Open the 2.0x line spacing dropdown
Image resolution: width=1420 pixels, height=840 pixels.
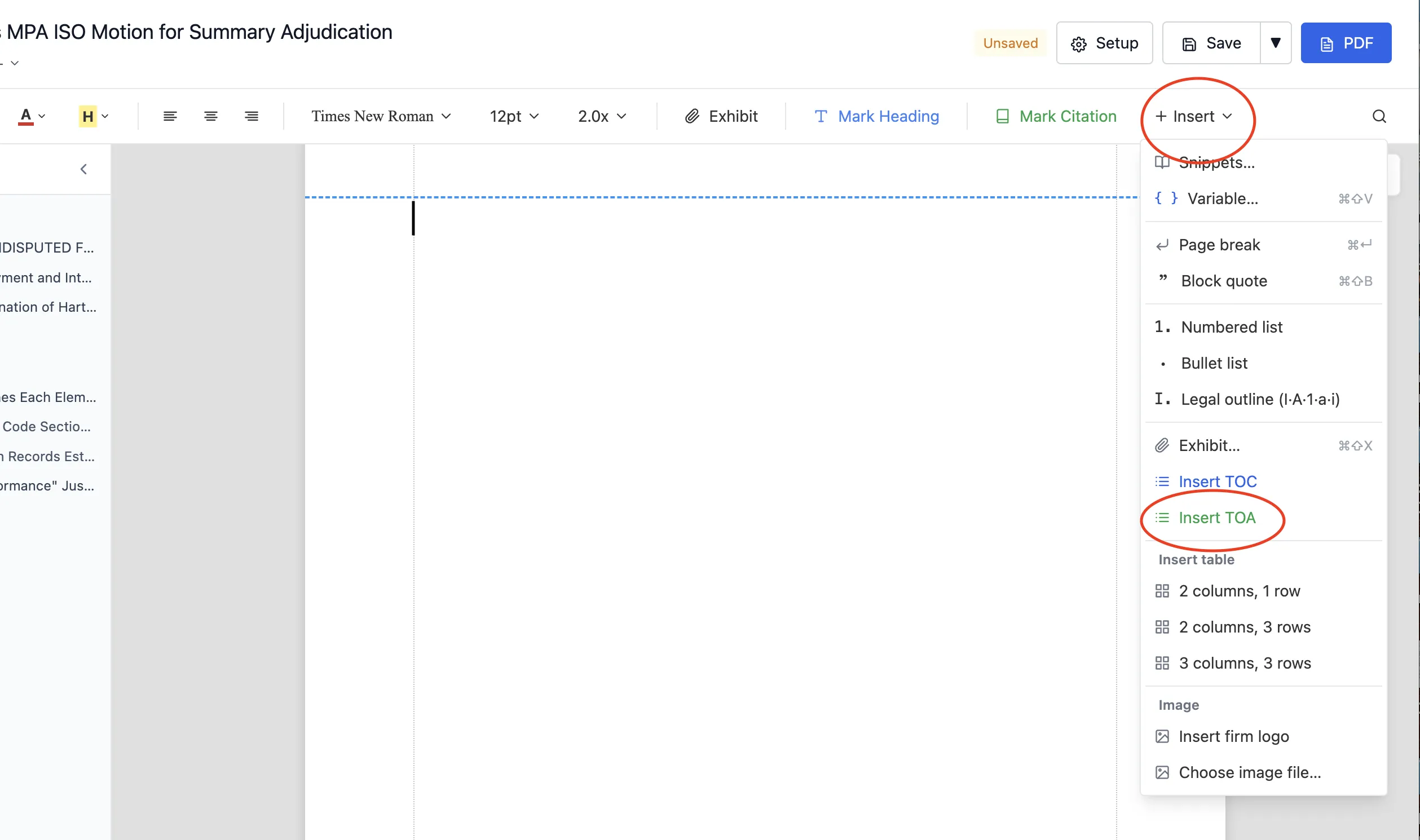coord(602,116)
